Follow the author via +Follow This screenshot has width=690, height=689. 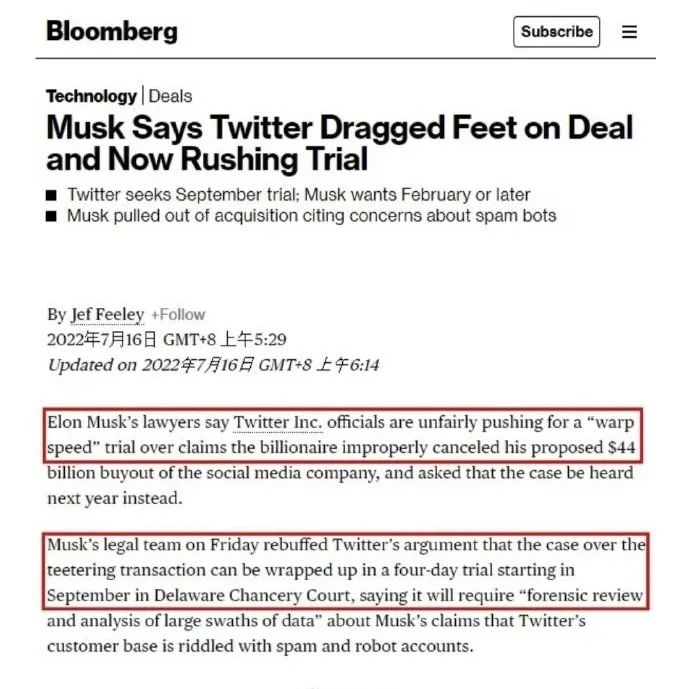(178, 315)
